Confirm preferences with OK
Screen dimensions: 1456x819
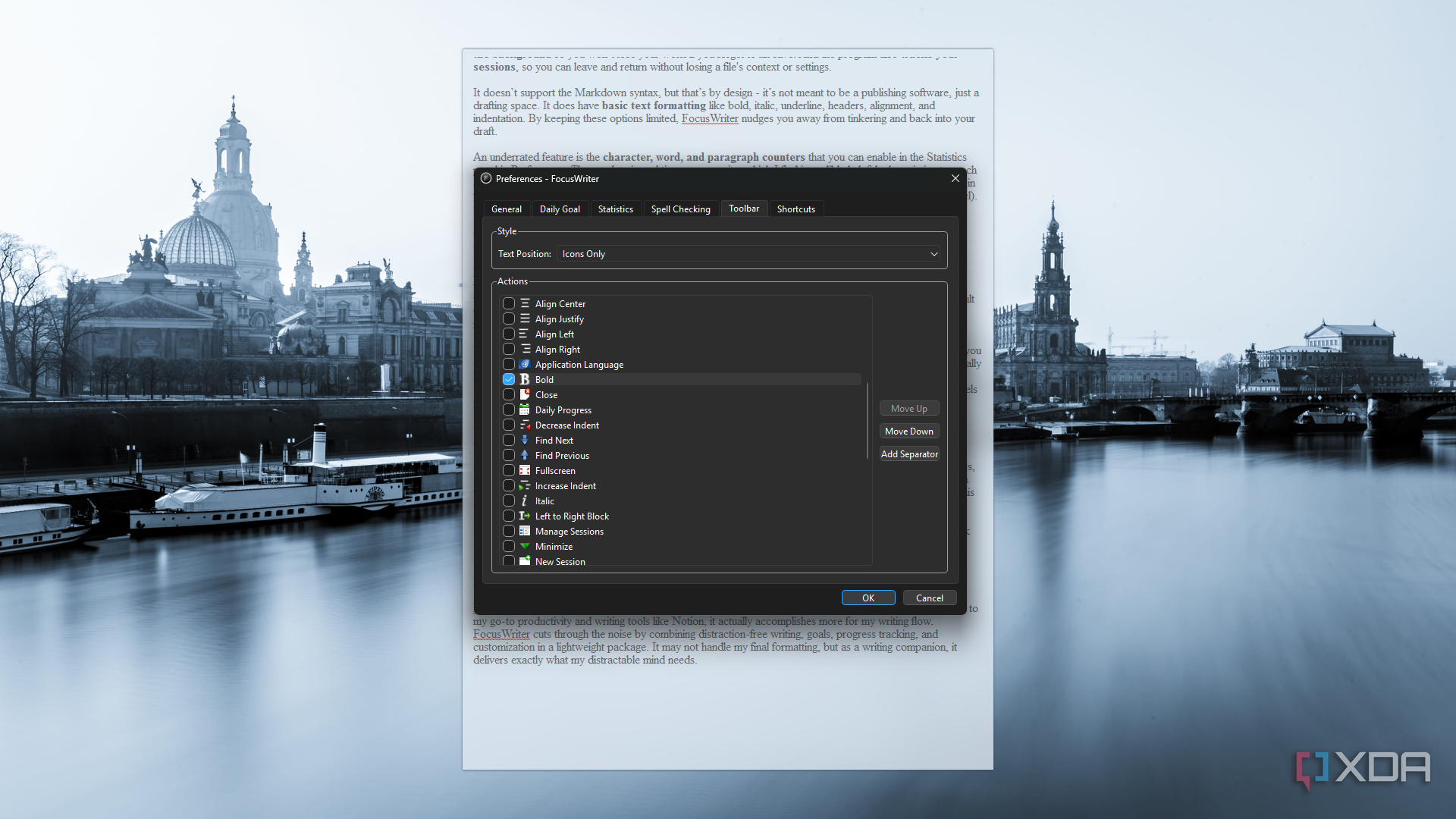868,598
